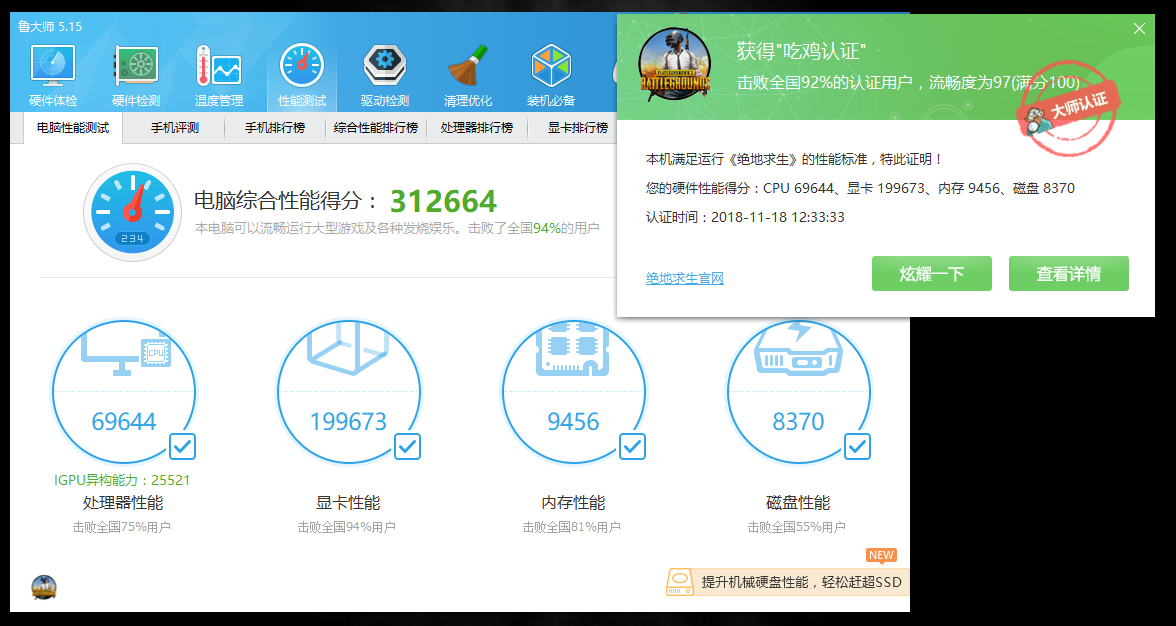Switch to 手机排行榜 tab
The image size is (1176, 626).
coord(275,127)
